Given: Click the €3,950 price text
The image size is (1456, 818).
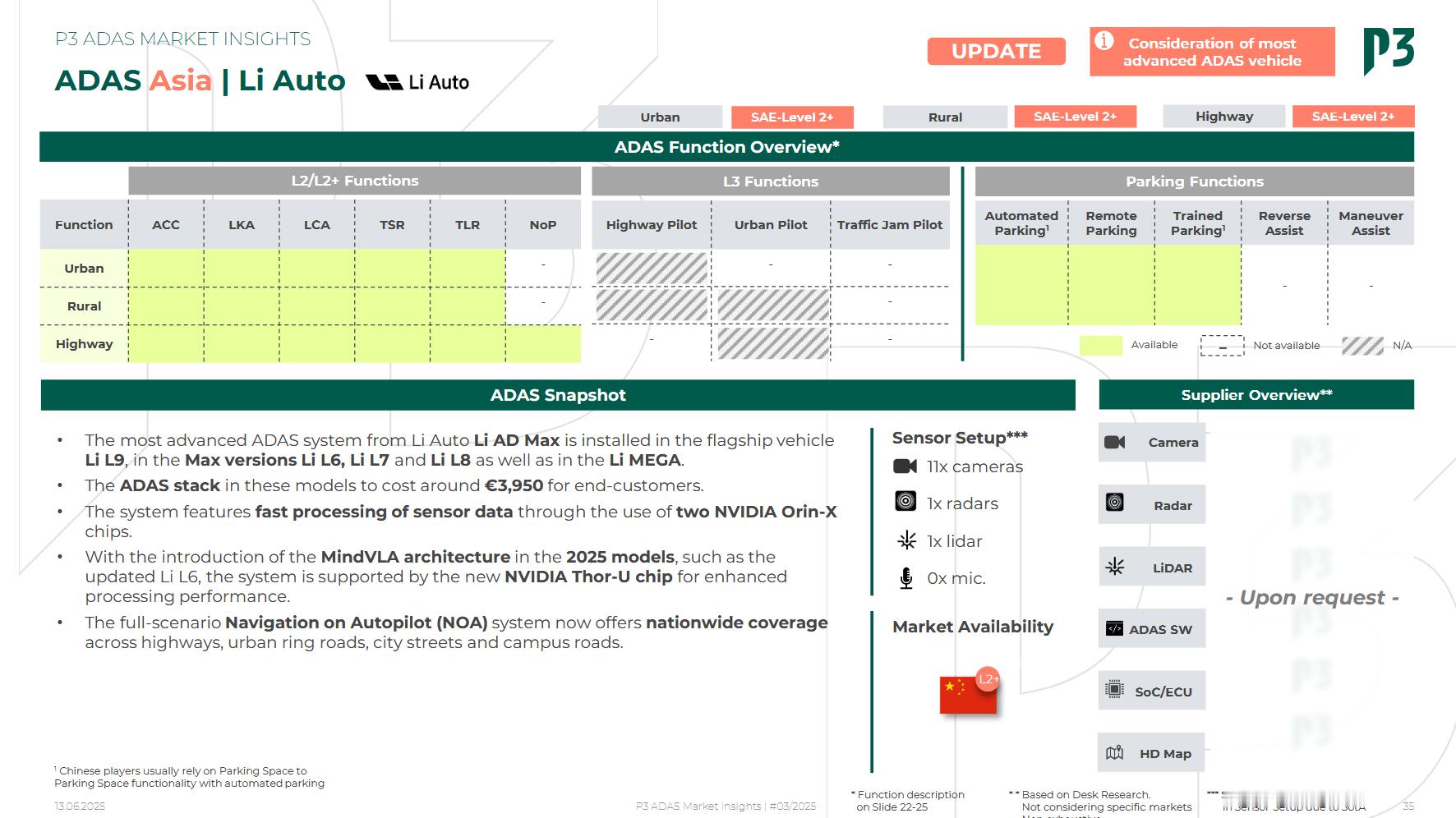Looking at the screenshot, I should (514, 485).
